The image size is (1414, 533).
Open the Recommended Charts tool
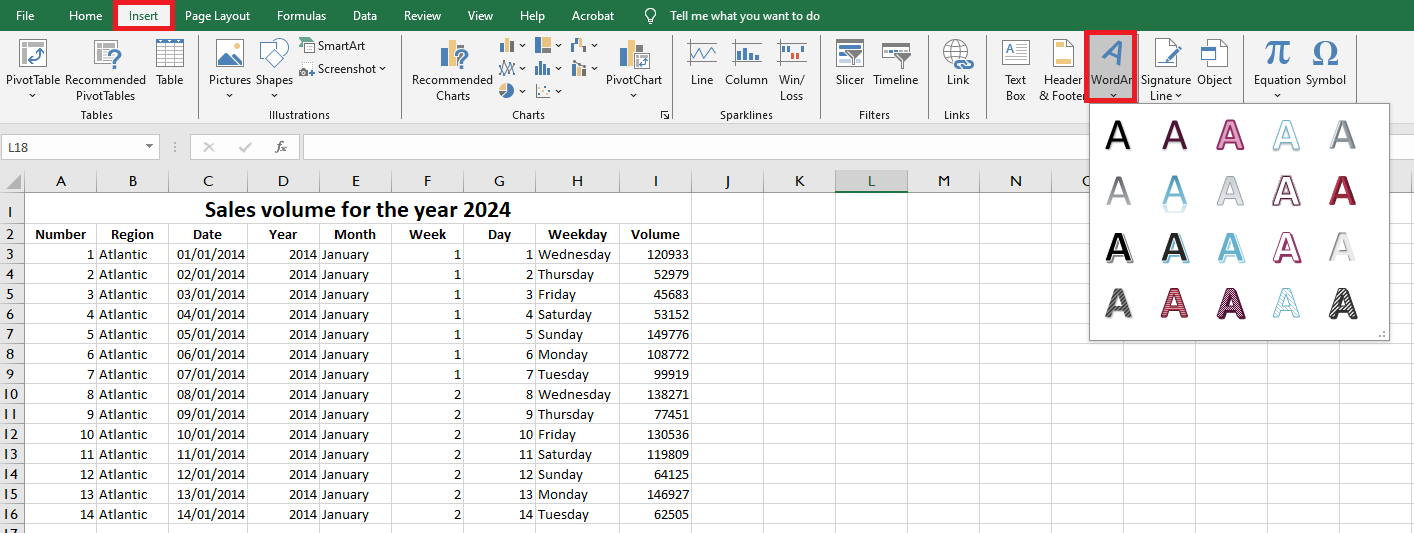[x=452, y=71]
